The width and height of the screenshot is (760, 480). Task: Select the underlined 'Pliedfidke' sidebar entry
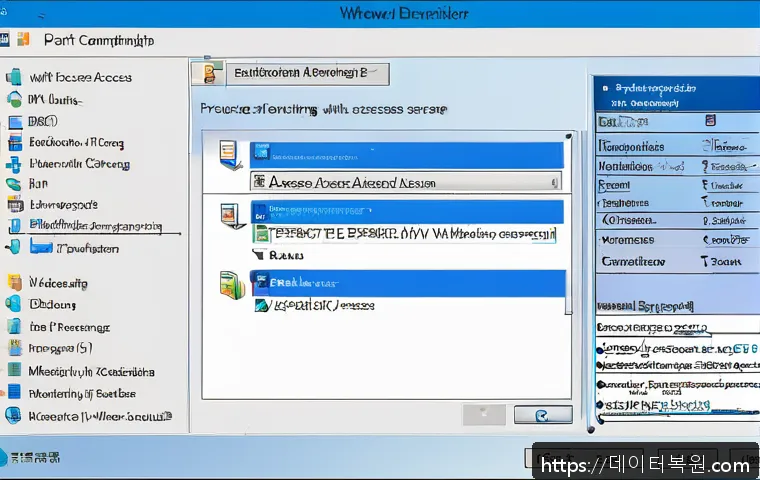point(95,225)
